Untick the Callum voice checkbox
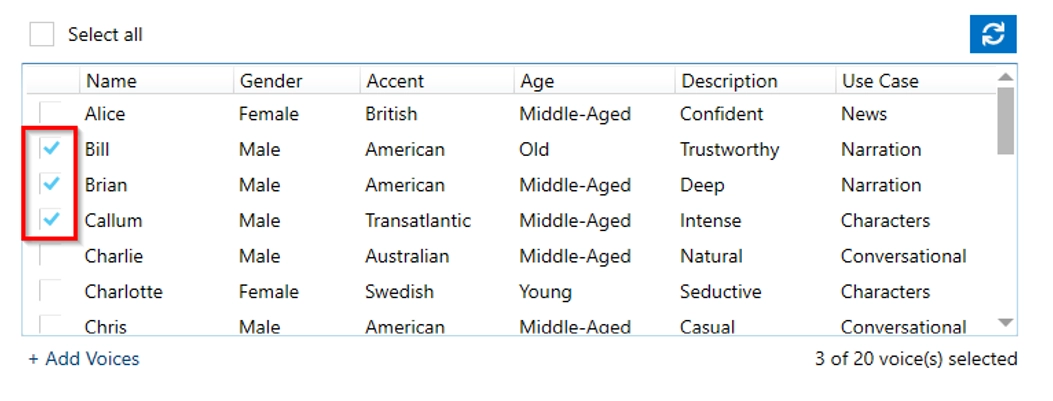Screen dimensions: 1053x401 [50, 219]
